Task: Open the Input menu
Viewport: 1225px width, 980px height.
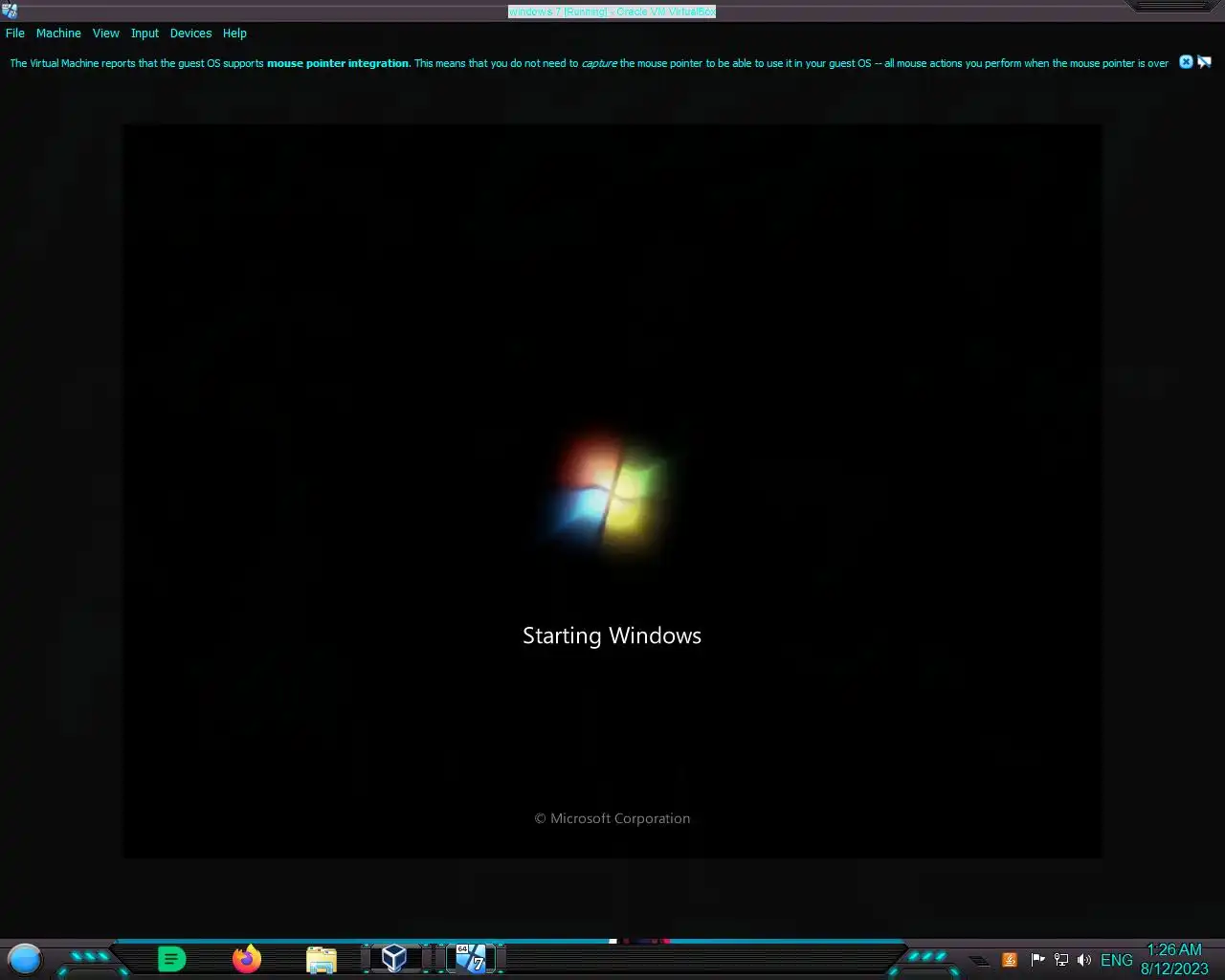Action: tap(145, 33)
